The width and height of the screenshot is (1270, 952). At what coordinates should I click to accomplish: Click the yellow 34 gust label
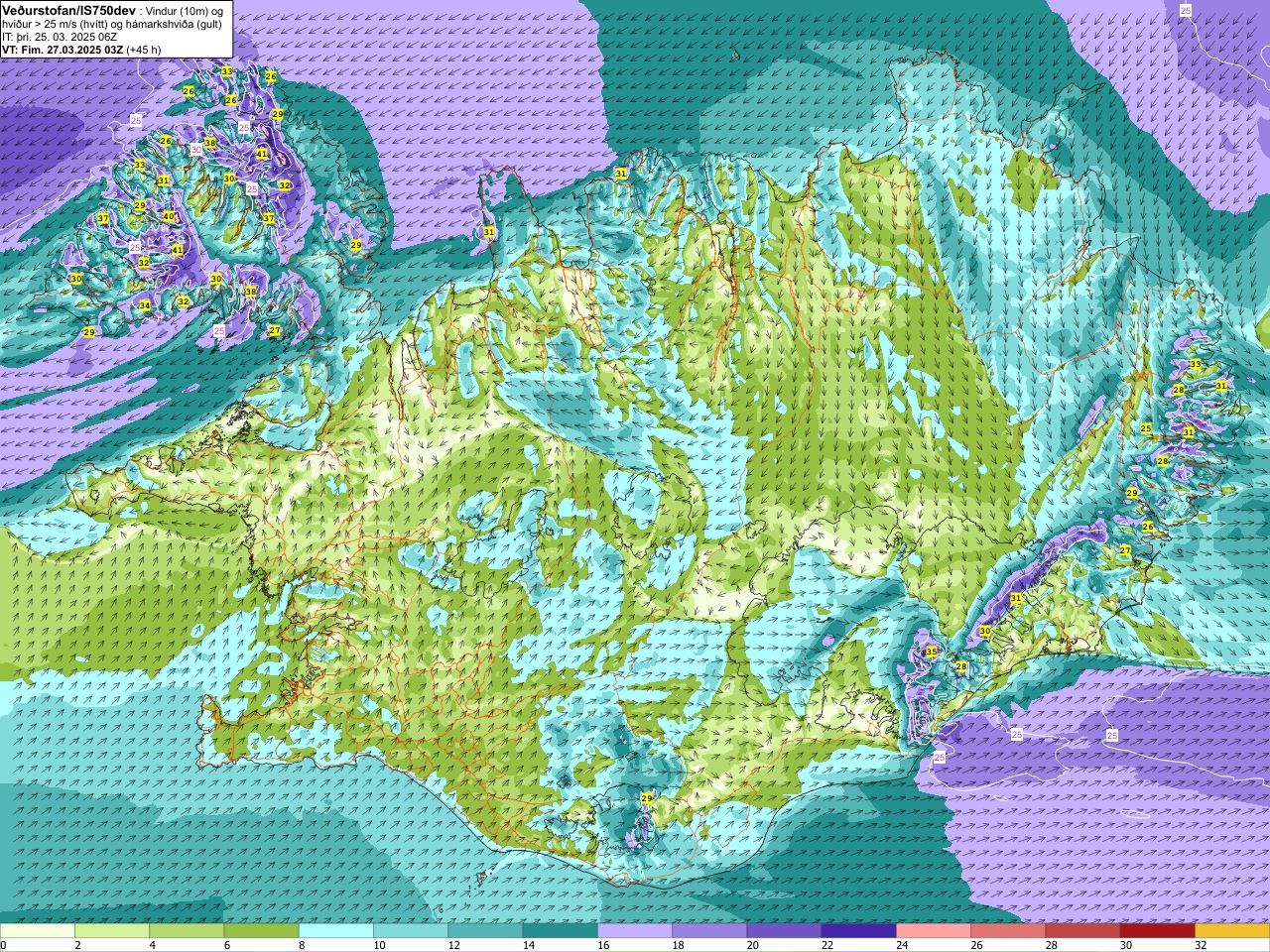click(x=145, y=305)
